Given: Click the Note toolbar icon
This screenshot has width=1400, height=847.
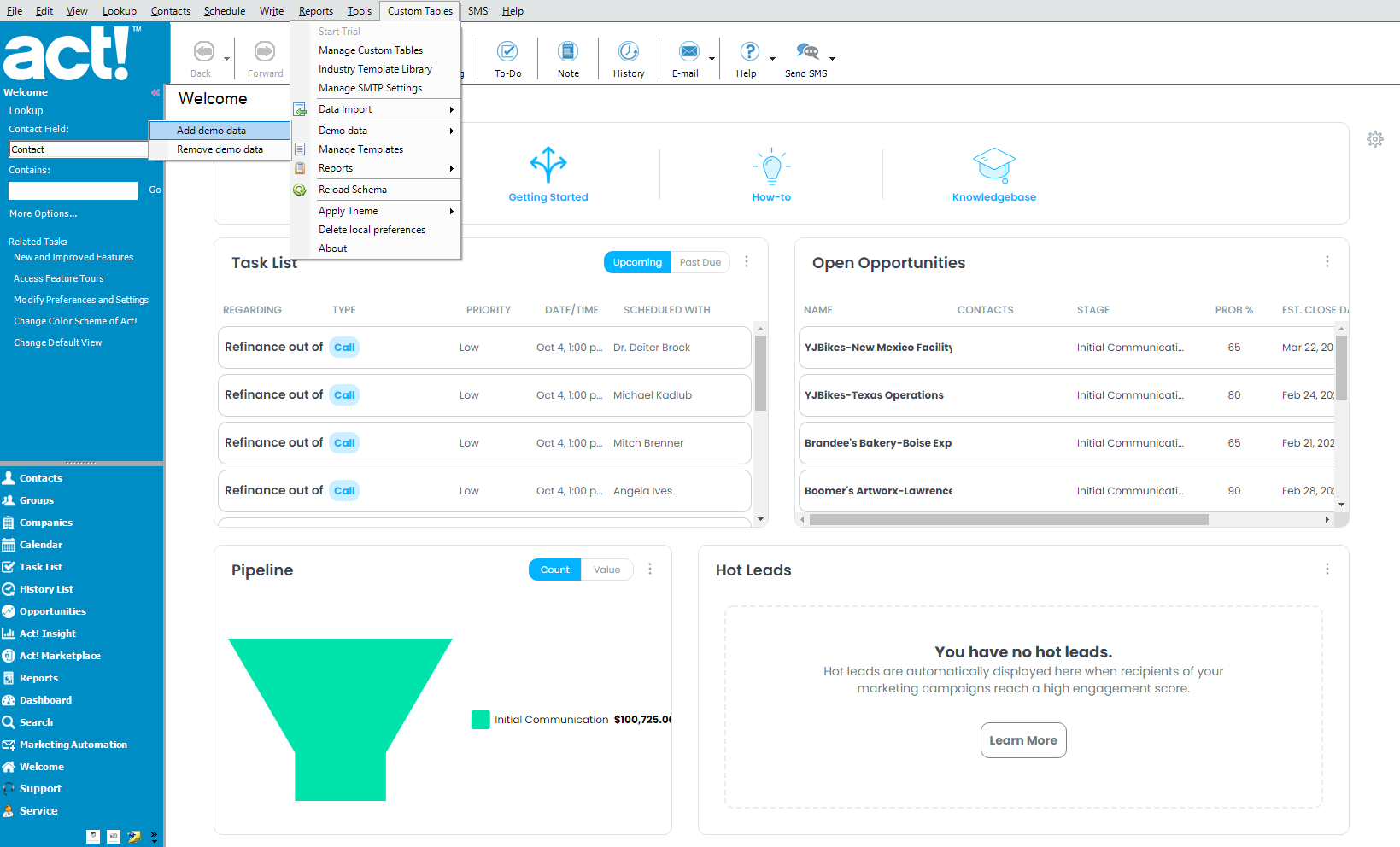Looking at the screenshot, I should pyautogui.click(x=568, y=51).
